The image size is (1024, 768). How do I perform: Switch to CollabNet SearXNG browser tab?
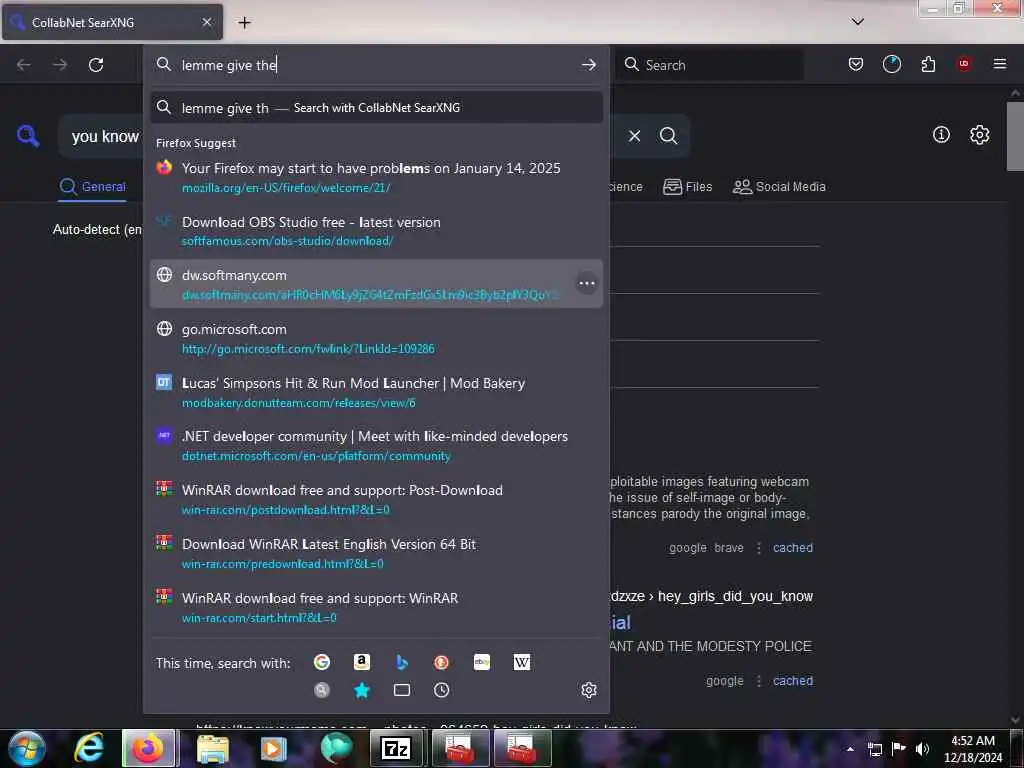[112, 22]
